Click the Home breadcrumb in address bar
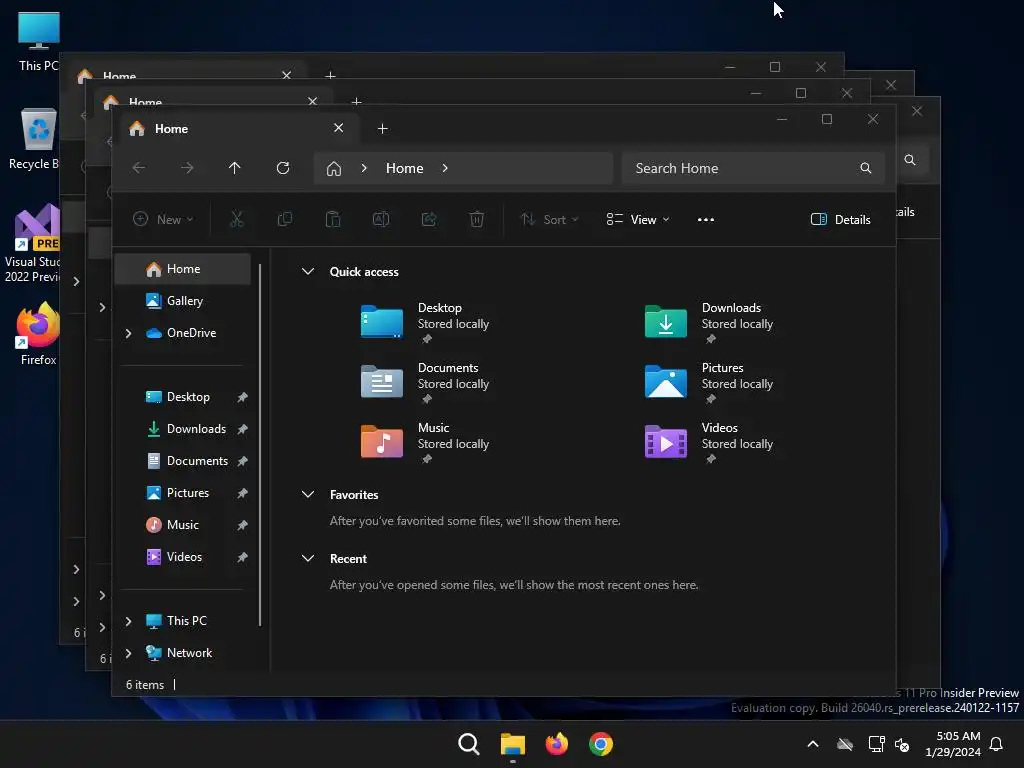Viewport: 1024px width, 768px height. (x=404, y=168)
